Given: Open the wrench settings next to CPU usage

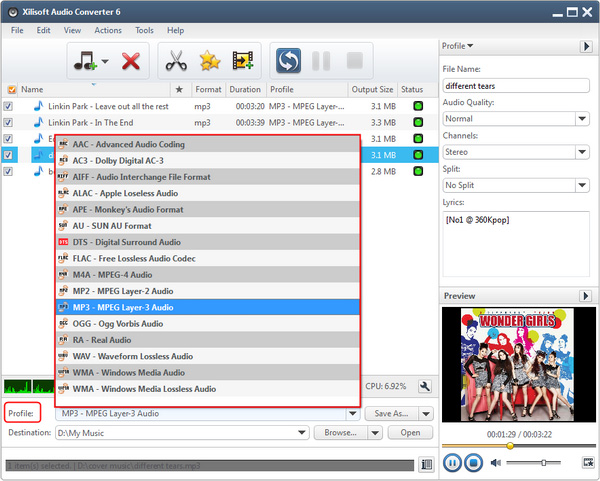Looking at the screenshot, I should pyautogui.click(x=424, y=387).
